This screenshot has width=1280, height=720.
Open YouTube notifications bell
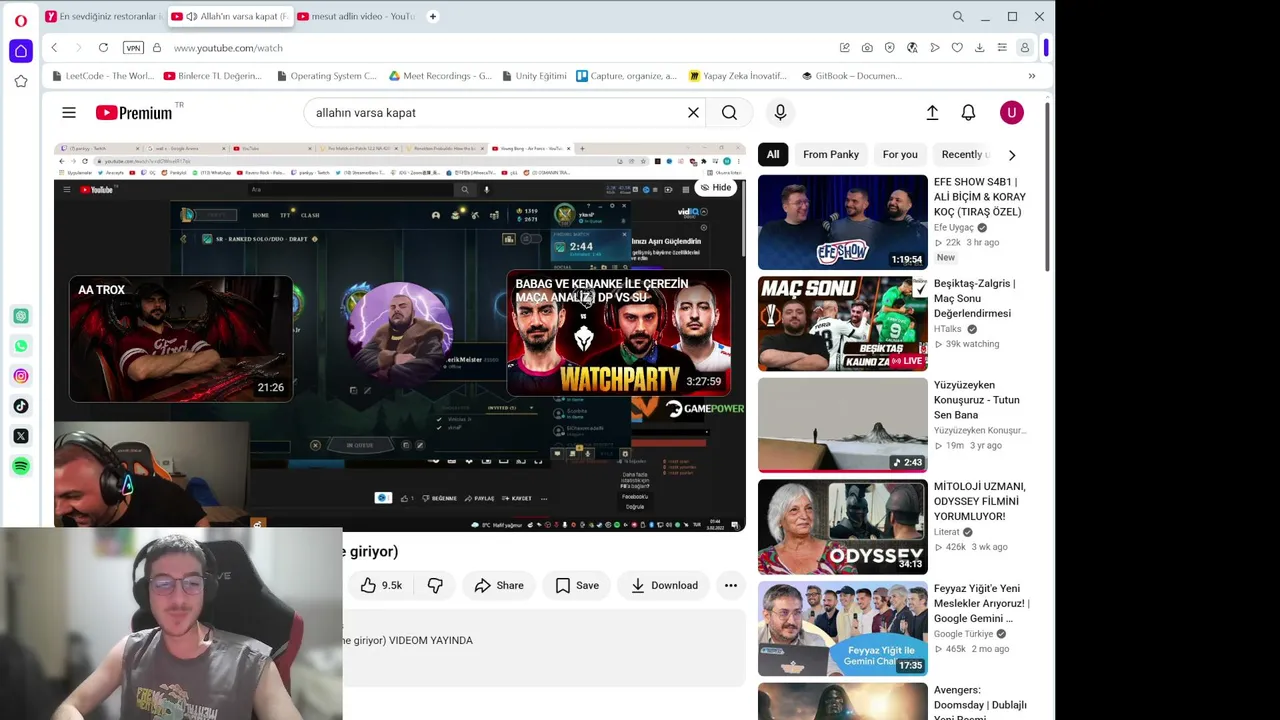(x=968, y=113)
